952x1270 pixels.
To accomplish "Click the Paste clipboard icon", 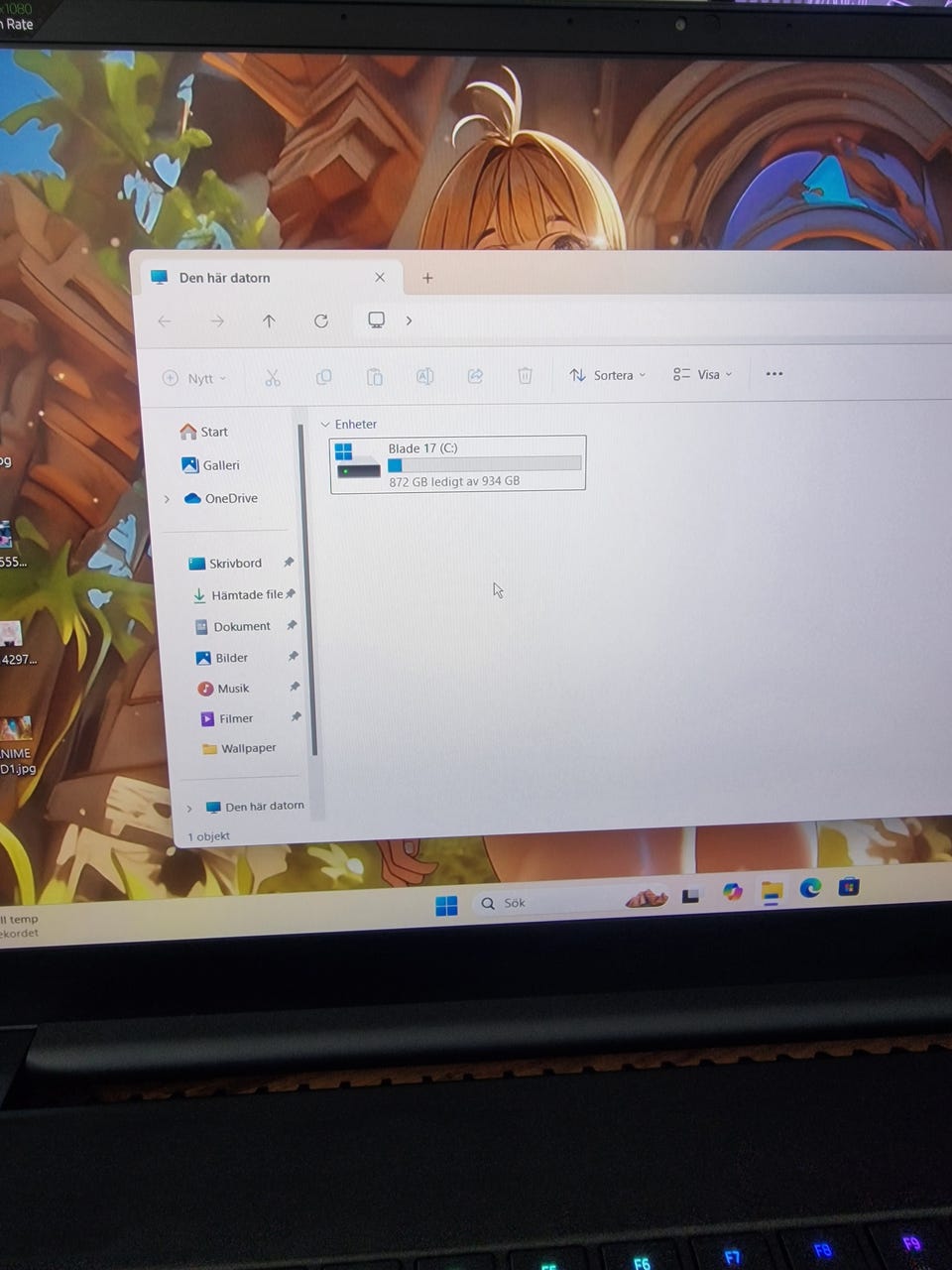I will click(x=374, y=376).
